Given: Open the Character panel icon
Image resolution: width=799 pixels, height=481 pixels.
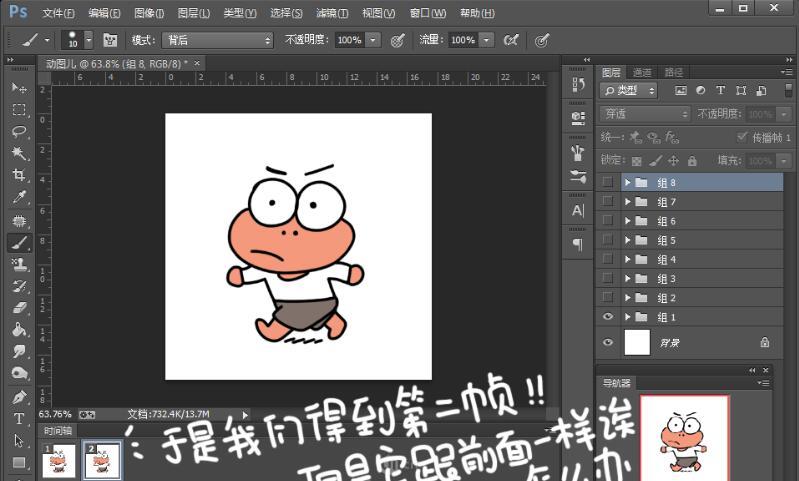Looking at the screenshot, I should 577,210.
